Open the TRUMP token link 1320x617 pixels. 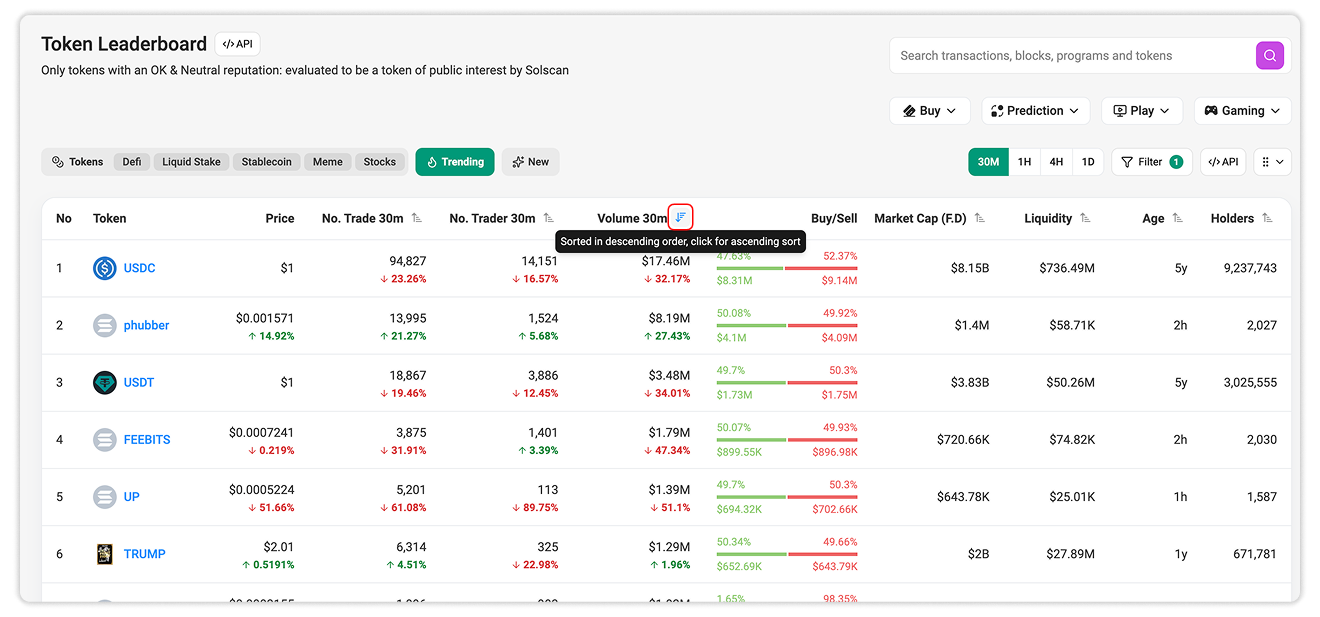pyautogui.click(x=145, y=554)
